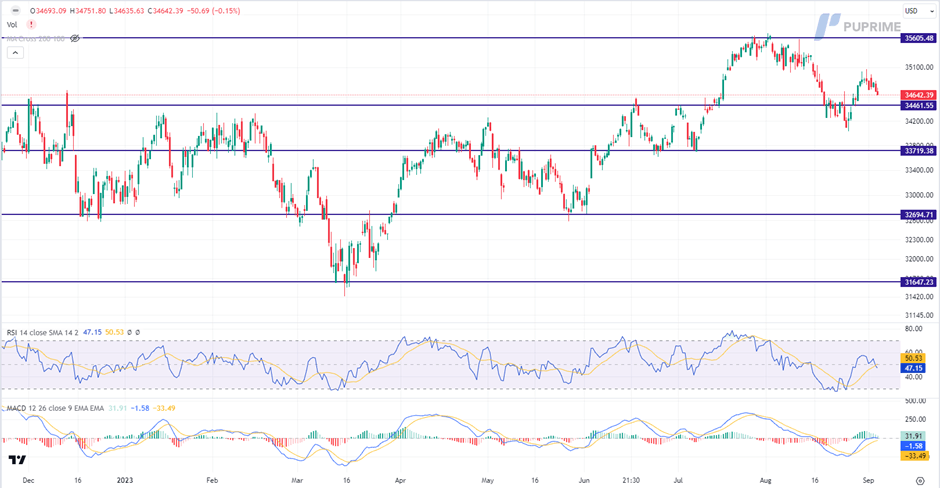
Task: Click the RSI SMA value label 50.53 on axis
Action: pyautogui.click(x=914, y=359)
